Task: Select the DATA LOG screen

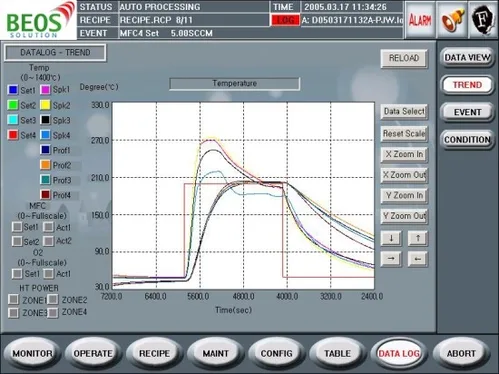Action: point(399,353)
